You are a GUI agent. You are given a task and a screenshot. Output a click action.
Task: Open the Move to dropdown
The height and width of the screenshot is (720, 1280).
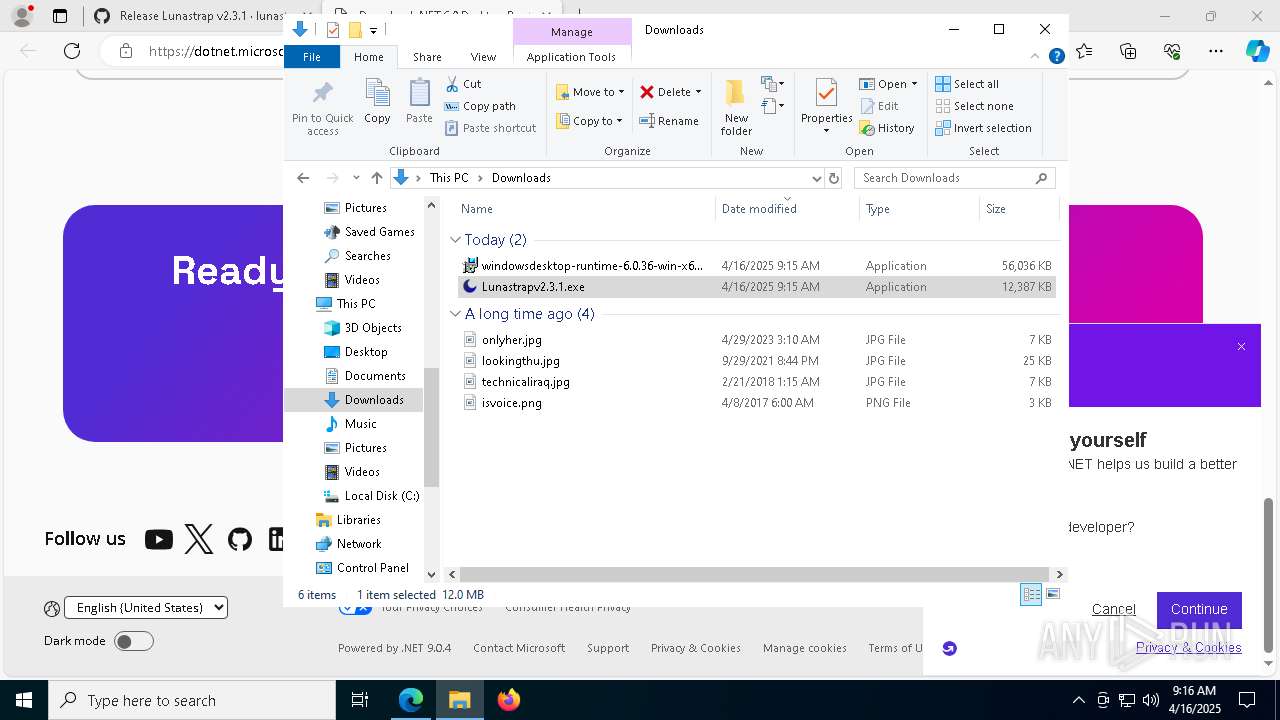point(590,92)
